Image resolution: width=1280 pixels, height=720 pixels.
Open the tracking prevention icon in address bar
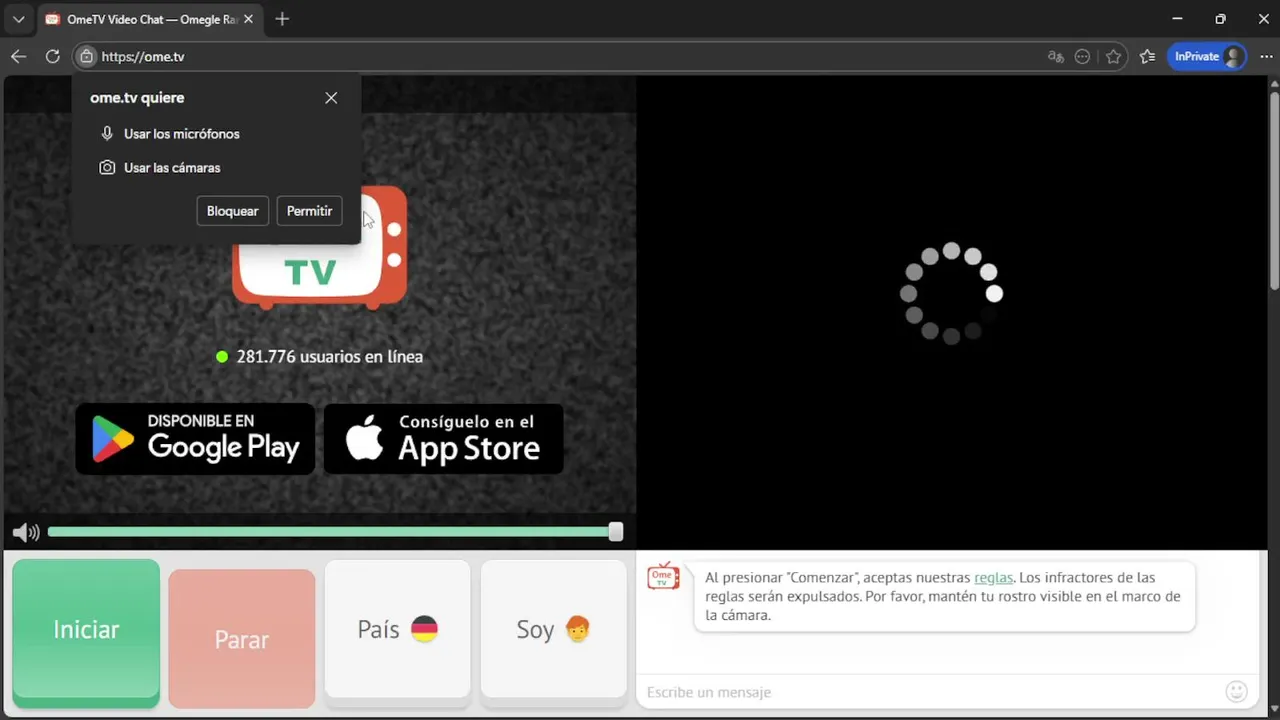pos(1082,57)
